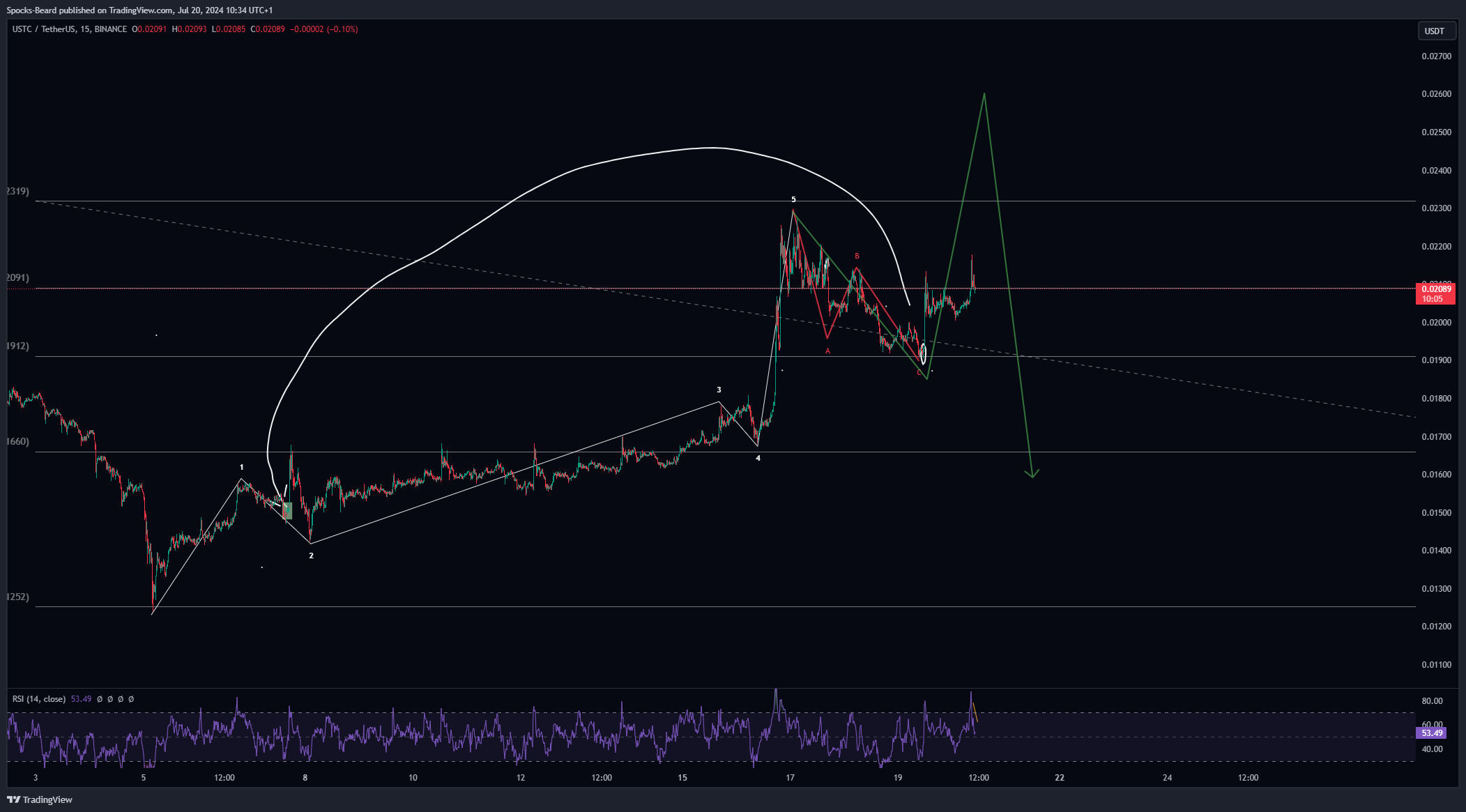
Task: Click the level label ending 2091)
Action: point(17,277)
